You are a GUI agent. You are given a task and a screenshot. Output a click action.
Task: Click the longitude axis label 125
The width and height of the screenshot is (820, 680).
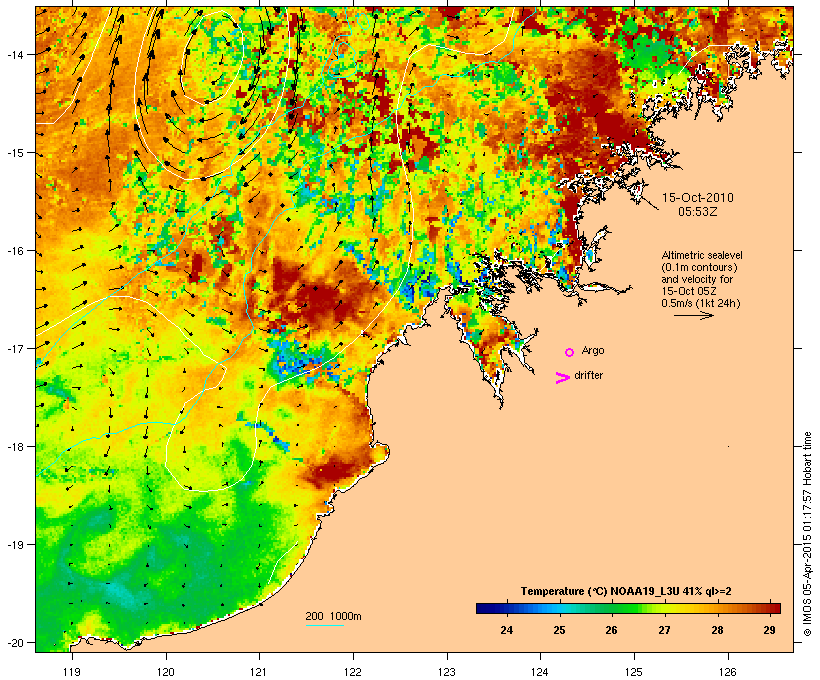pos(634,672)
